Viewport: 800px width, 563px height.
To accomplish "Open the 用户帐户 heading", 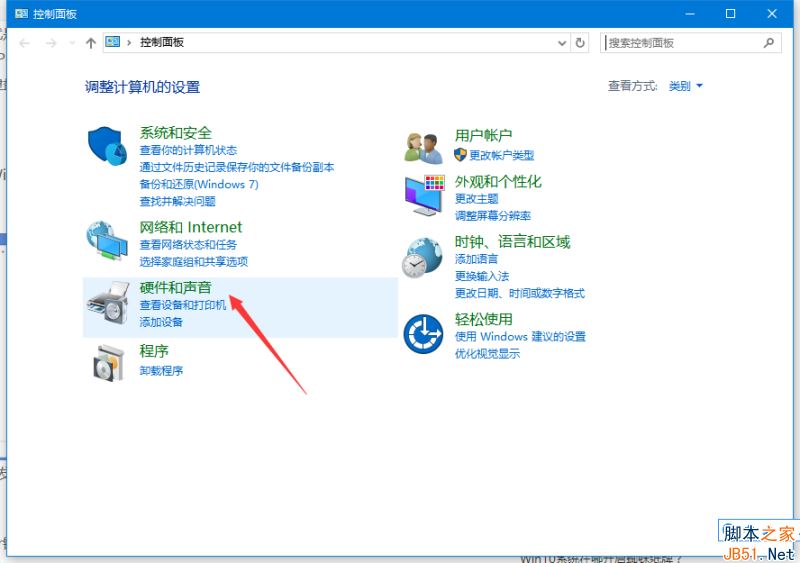I will point(484,135).
